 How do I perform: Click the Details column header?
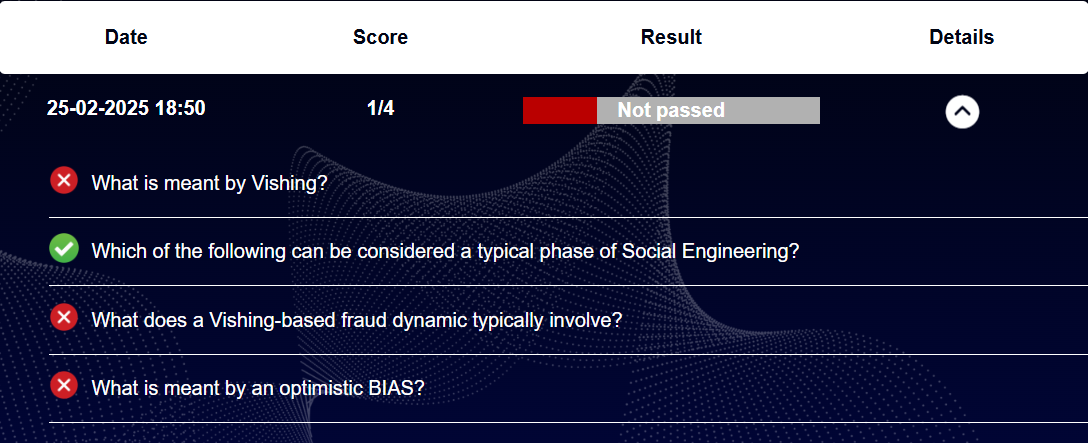point(962,37)
